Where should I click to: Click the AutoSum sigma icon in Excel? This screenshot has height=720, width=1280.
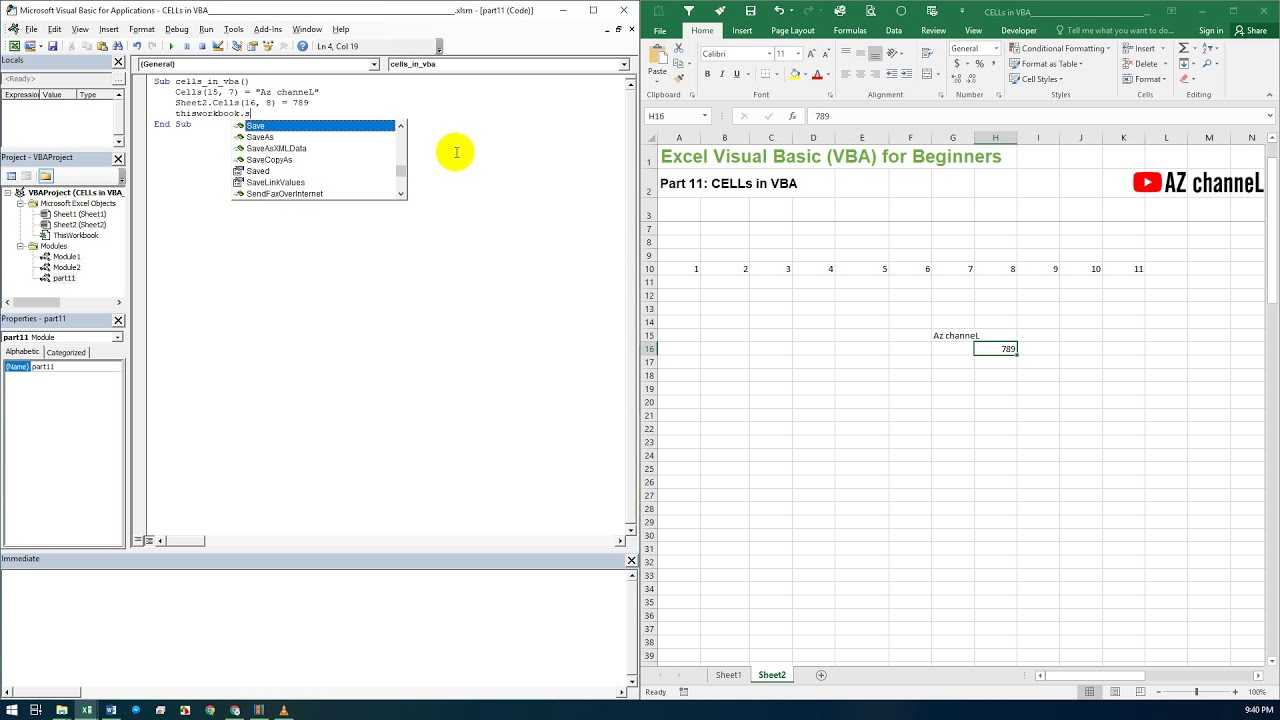(x=1184, y=48)
